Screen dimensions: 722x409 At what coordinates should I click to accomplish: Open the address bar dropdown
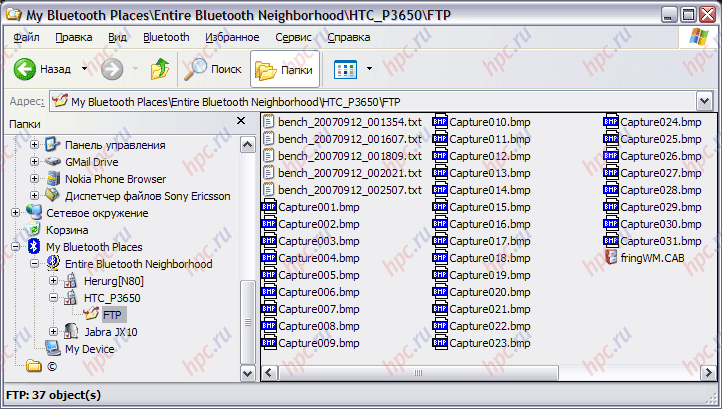705,101
